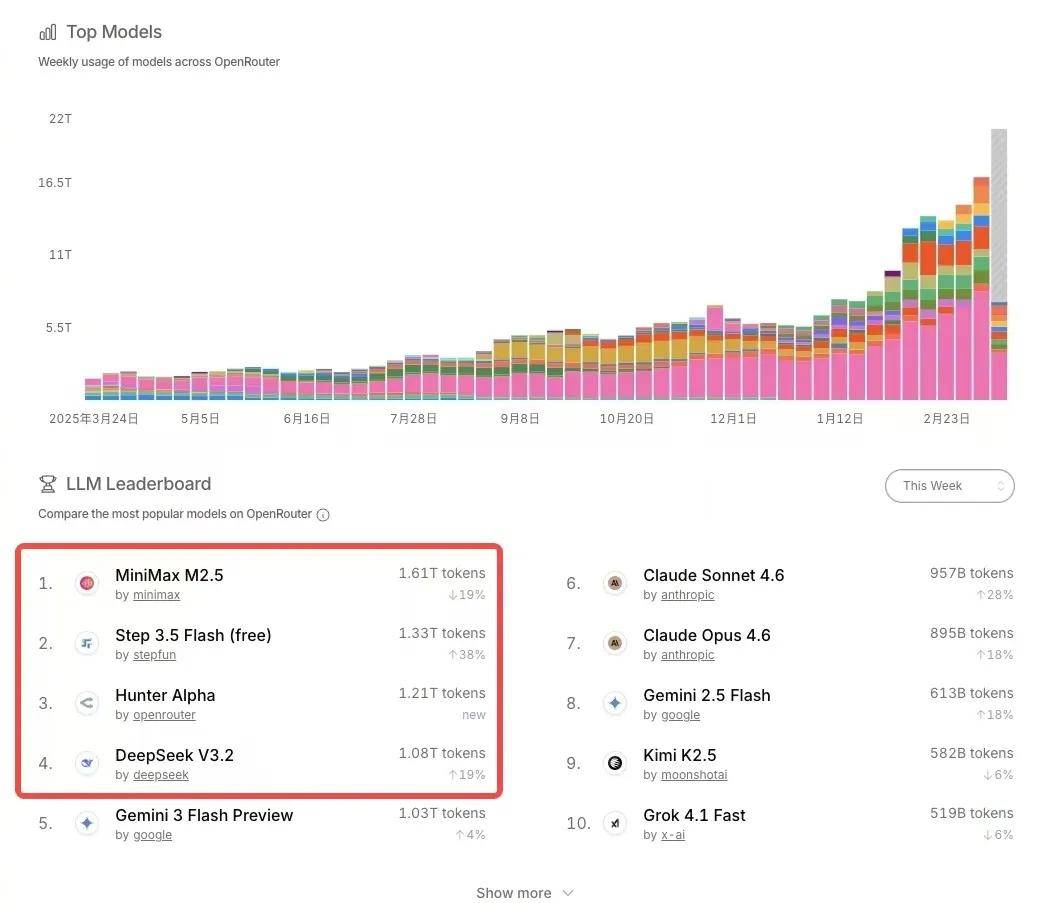Screen dimensions: 1051x903
Task: Click the 957B tokens value
Action: pos(971,573)
